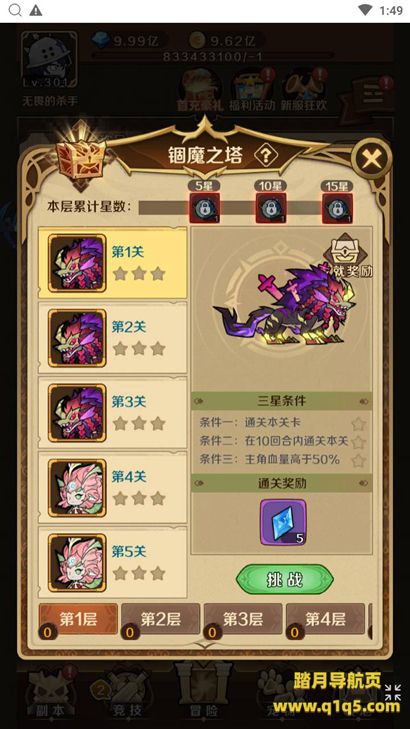Switch to 第4层 floor tab

click(325, 620)
